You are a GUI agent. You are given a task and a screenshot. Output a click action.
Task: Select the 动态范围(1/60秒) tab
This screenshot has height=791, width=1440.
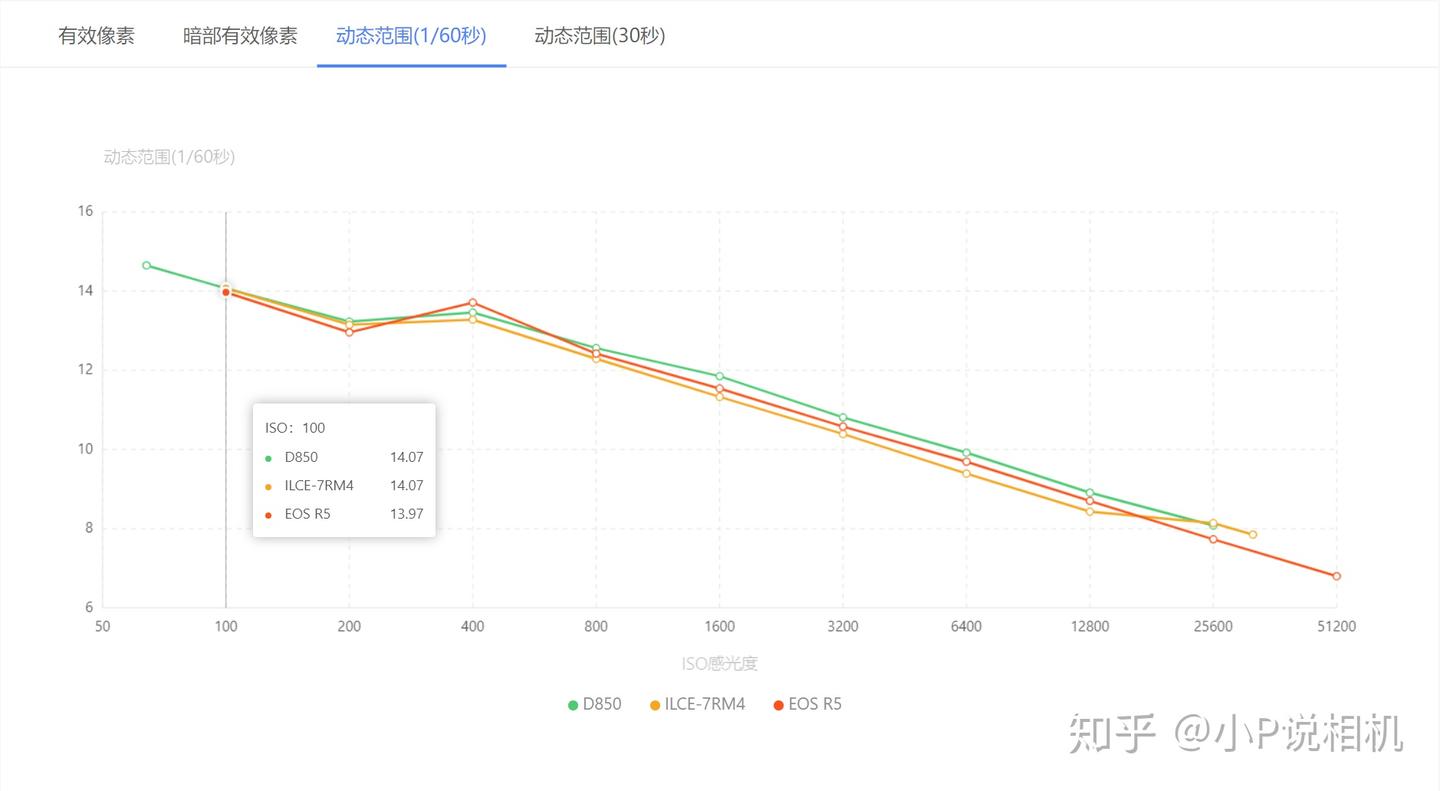[411, 36]
